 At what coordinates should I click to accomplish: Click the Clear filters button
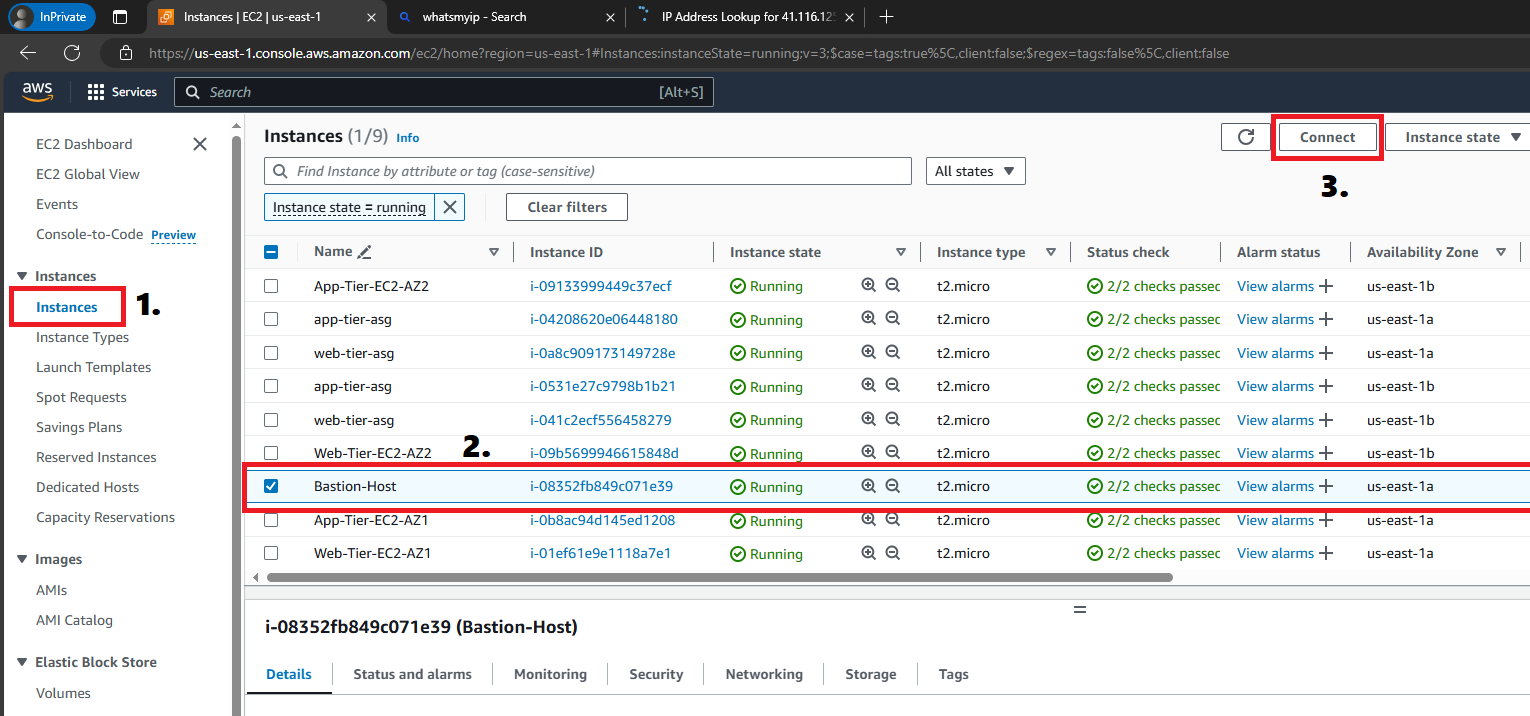(567, 207)
